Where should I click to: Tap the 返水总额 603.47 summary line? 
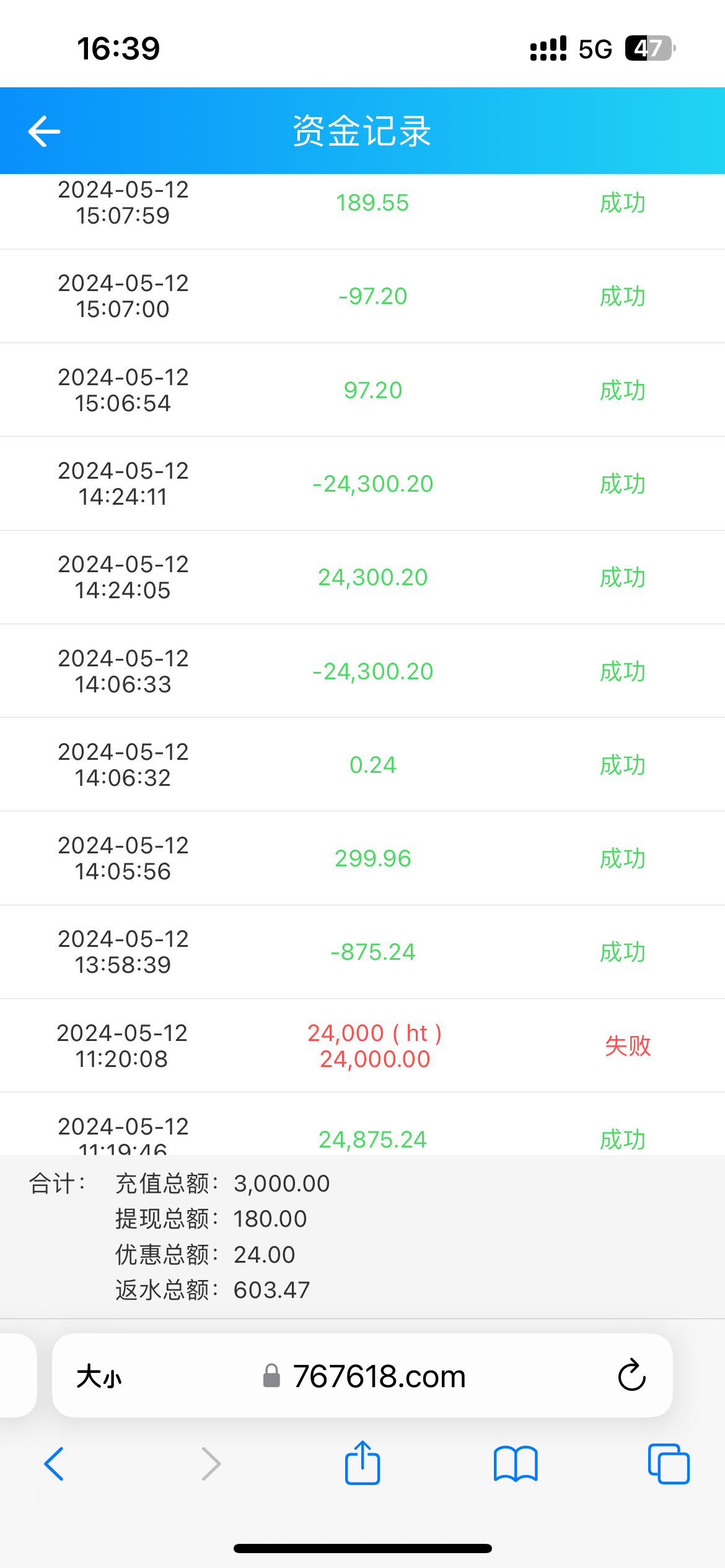point(213,1290)
